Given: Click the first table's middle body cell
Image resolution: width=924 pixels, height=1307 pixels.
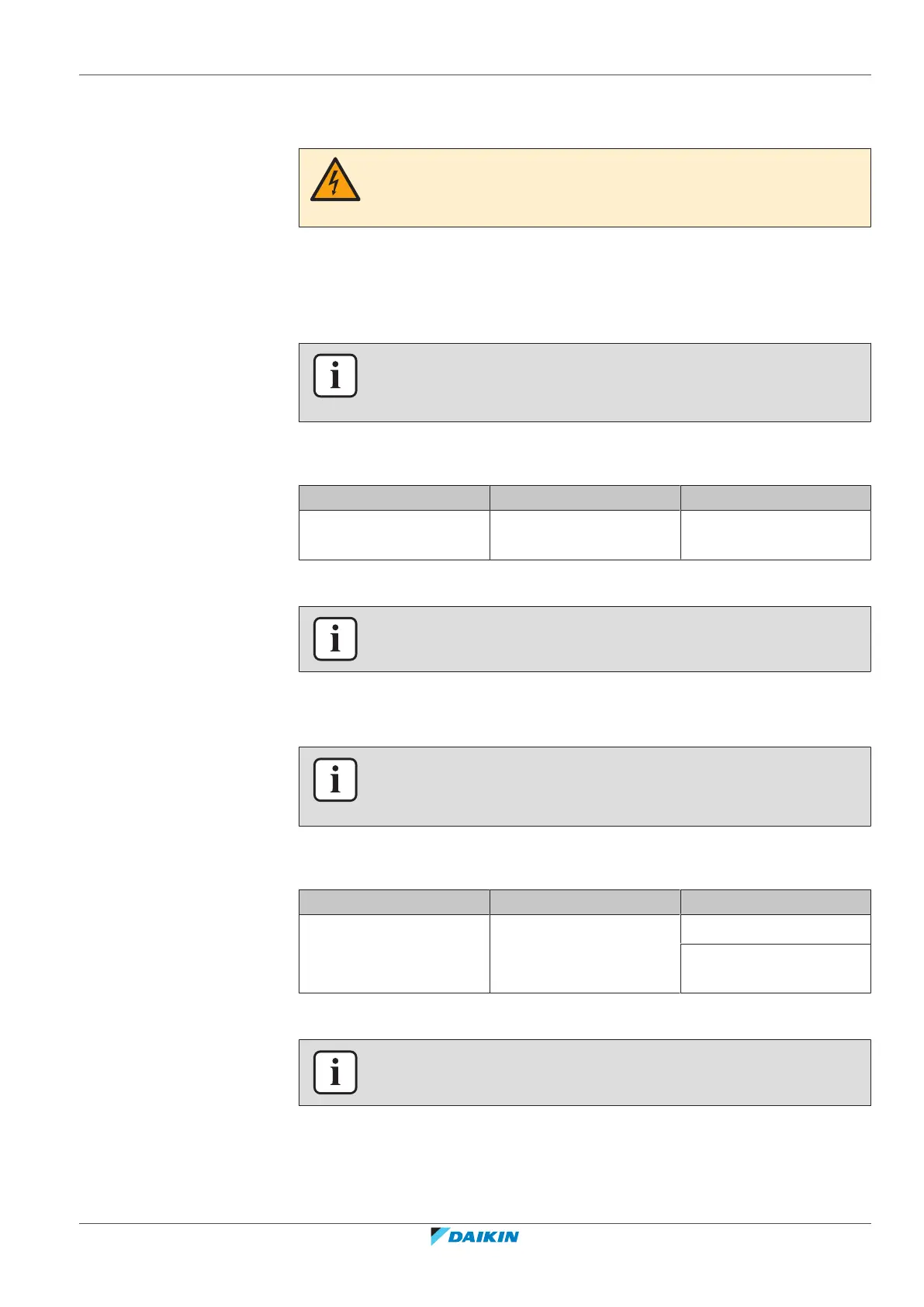Looking at the screenshot, I should pyautogui.click(x=585, y=535).
